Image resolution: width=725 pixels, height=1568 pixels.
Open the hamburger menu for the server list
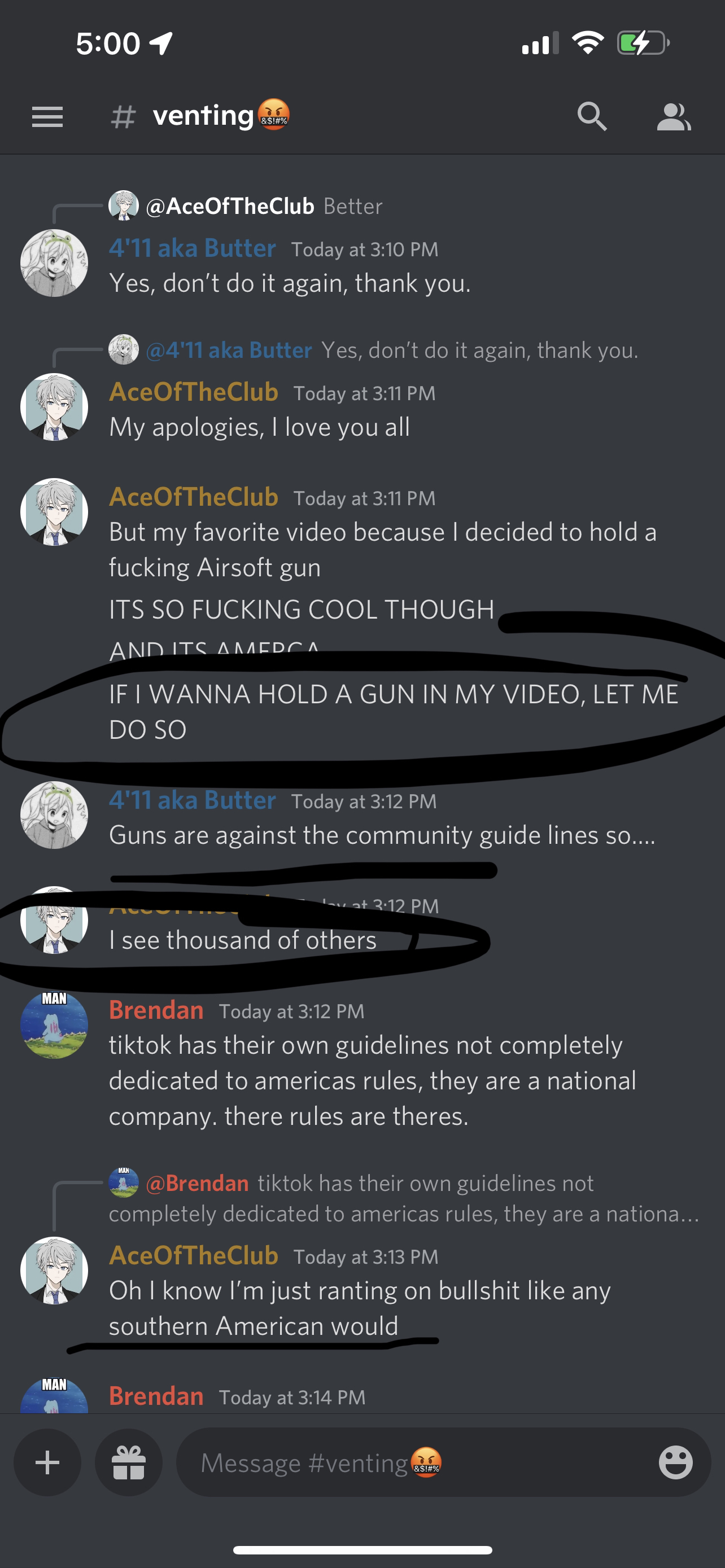click(47, 117)
